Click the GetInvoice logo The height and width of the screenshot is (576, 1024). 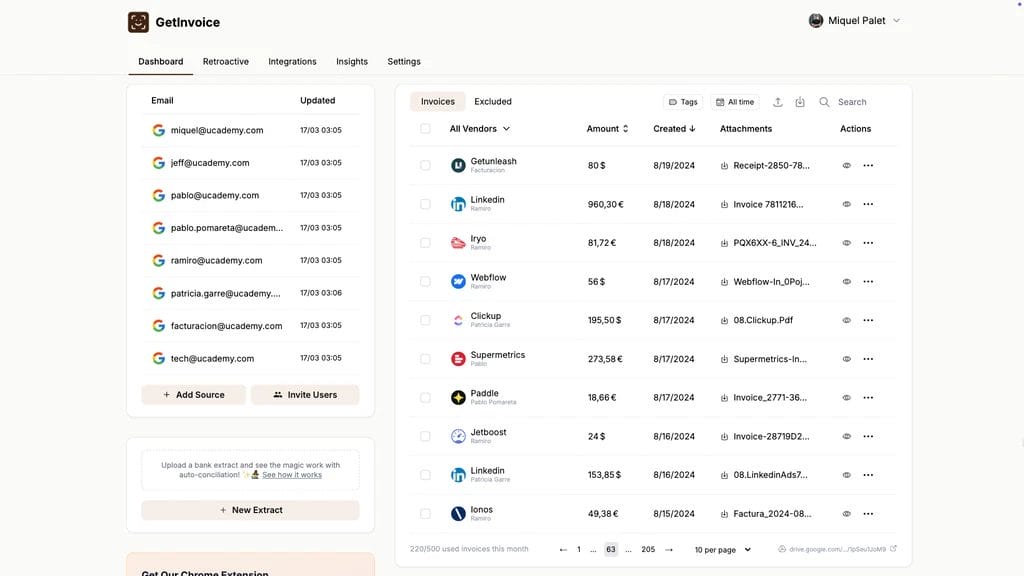coord(137,21)
